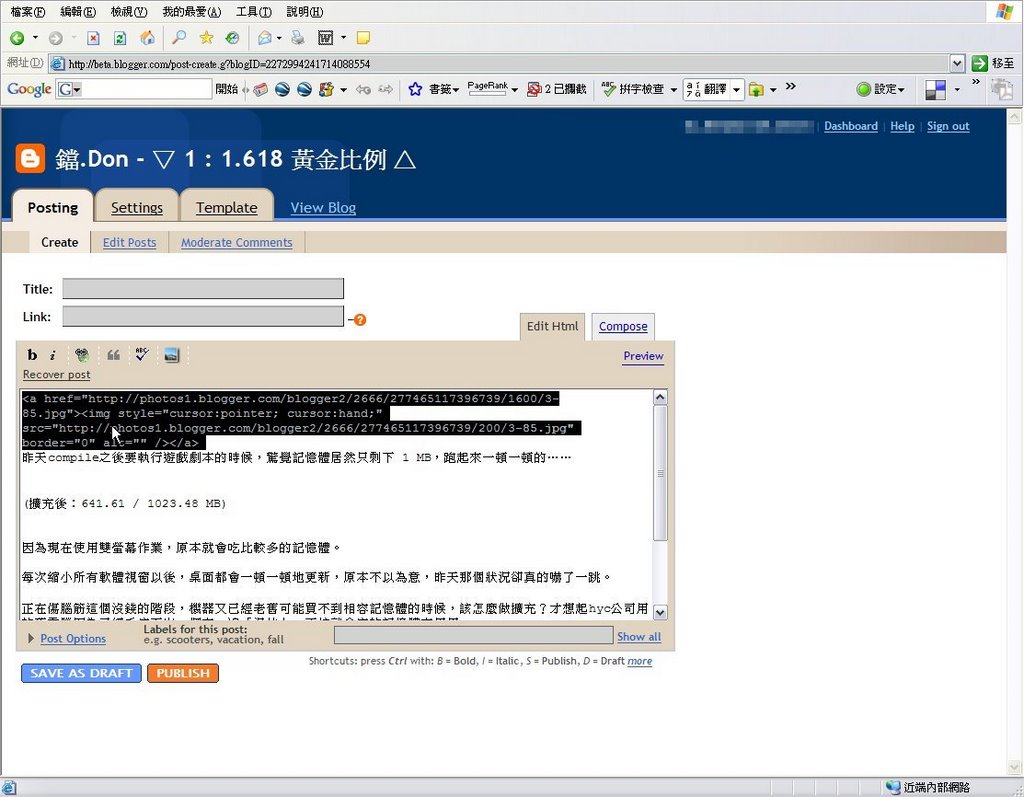Image resolution: width=1024 pixels, height=797 pixels.
Task: Go to the browser Home icon
Action: (148, 38)
